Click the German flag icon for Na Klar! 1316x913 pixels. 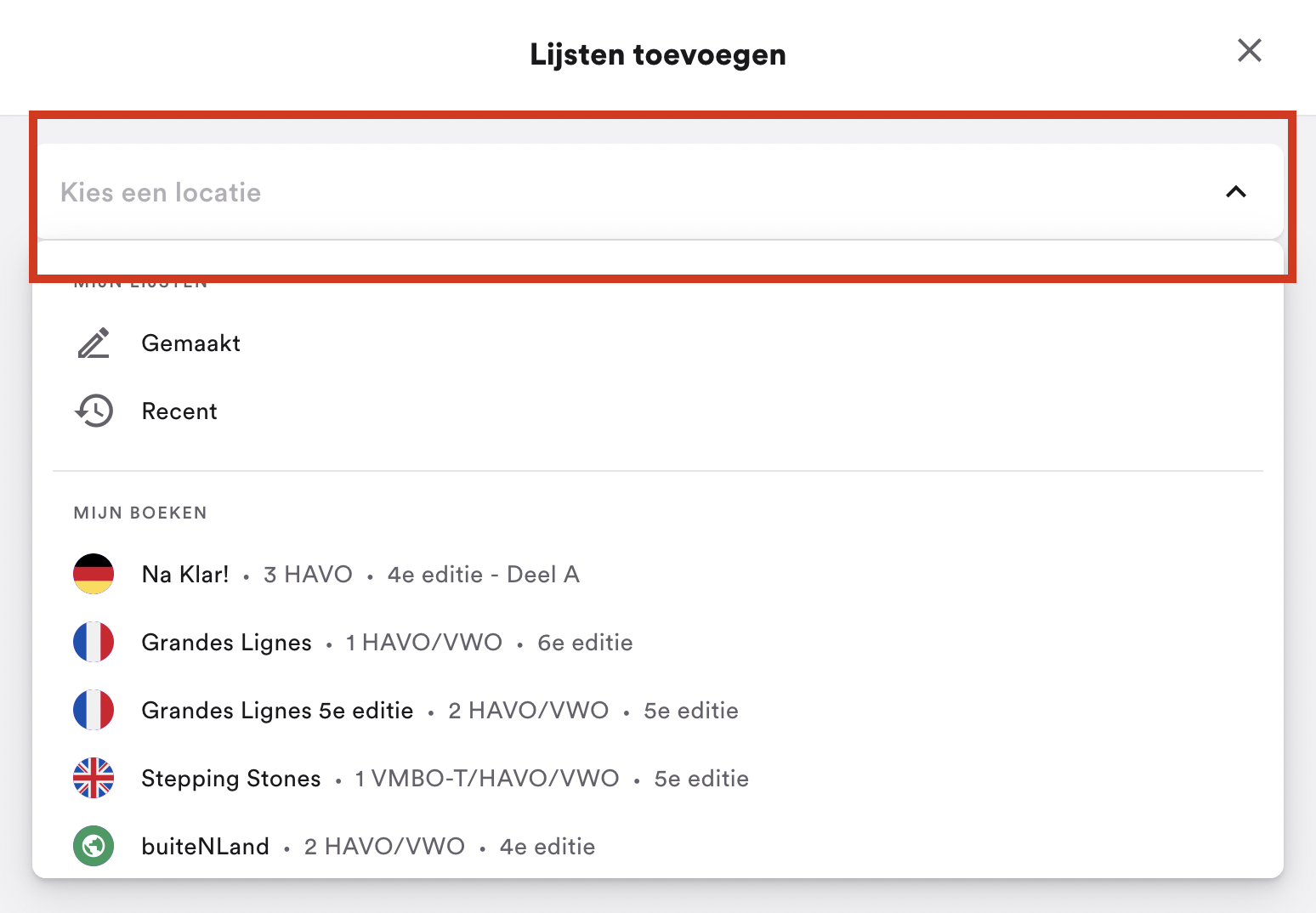pos(94,575)
